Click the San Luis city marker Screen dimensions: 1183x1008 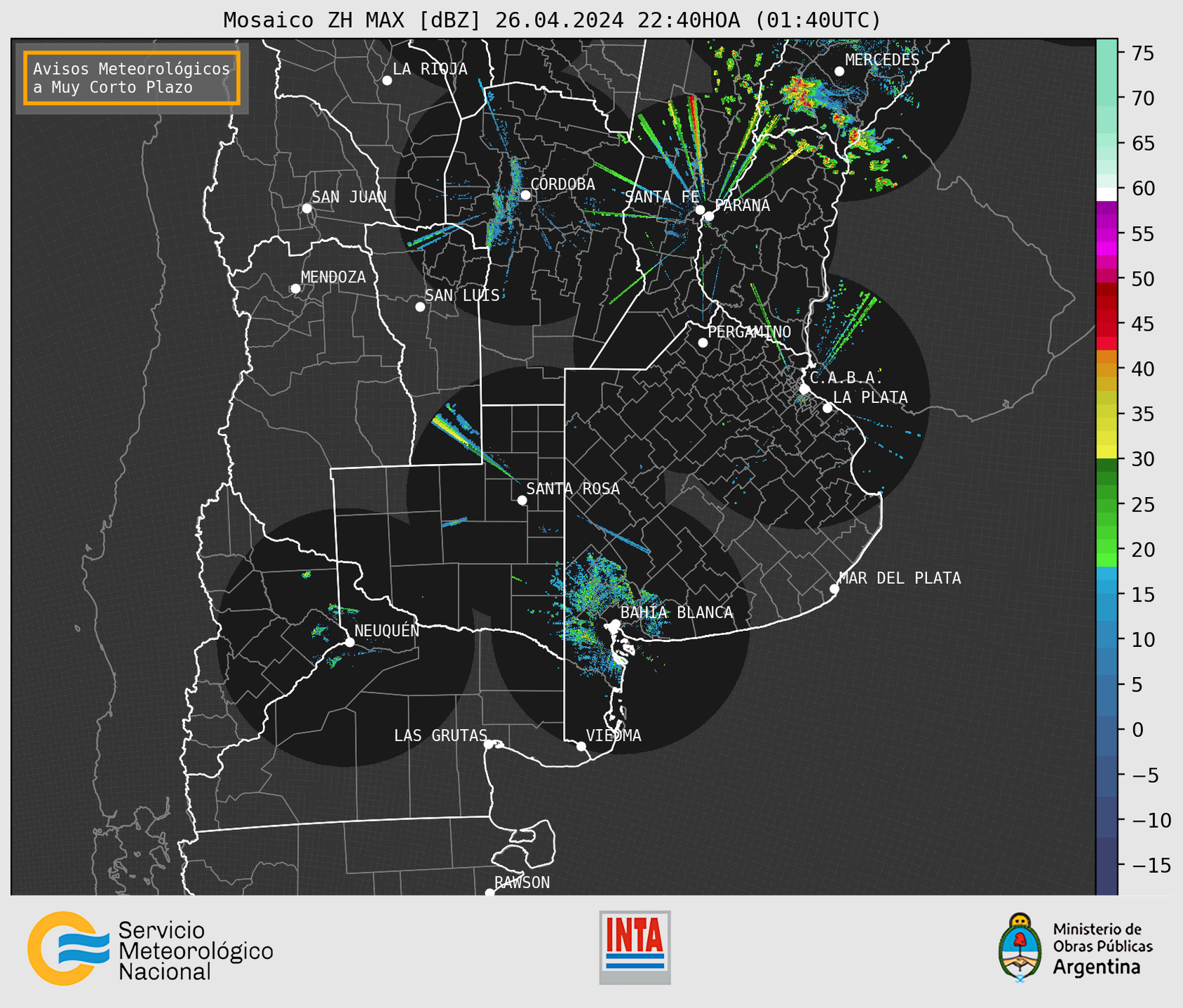point(420,307)
